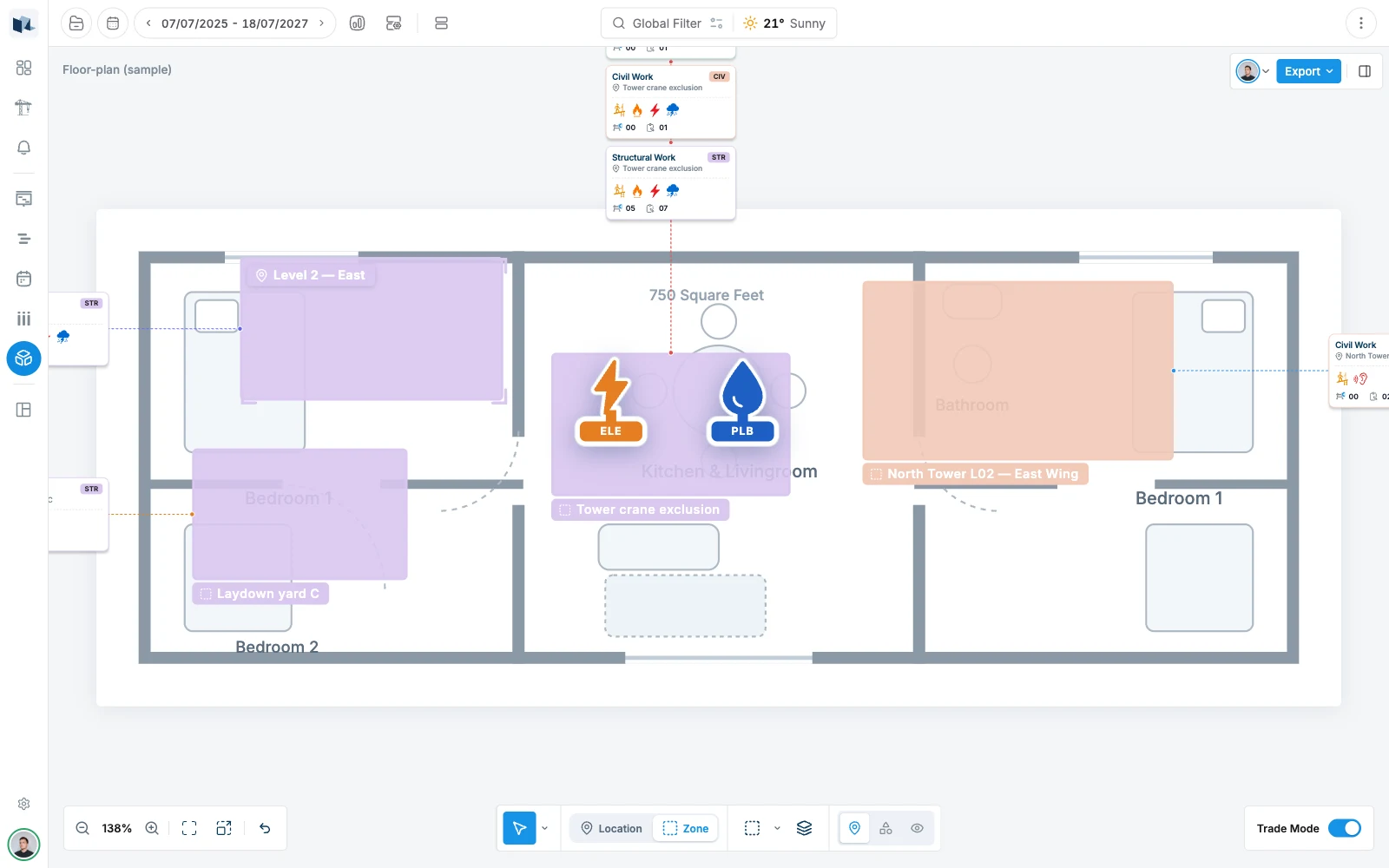The width and height of the screenshot is (1389, 868).
Task: Open the Structural Work task card
Action: coord(670,182)
